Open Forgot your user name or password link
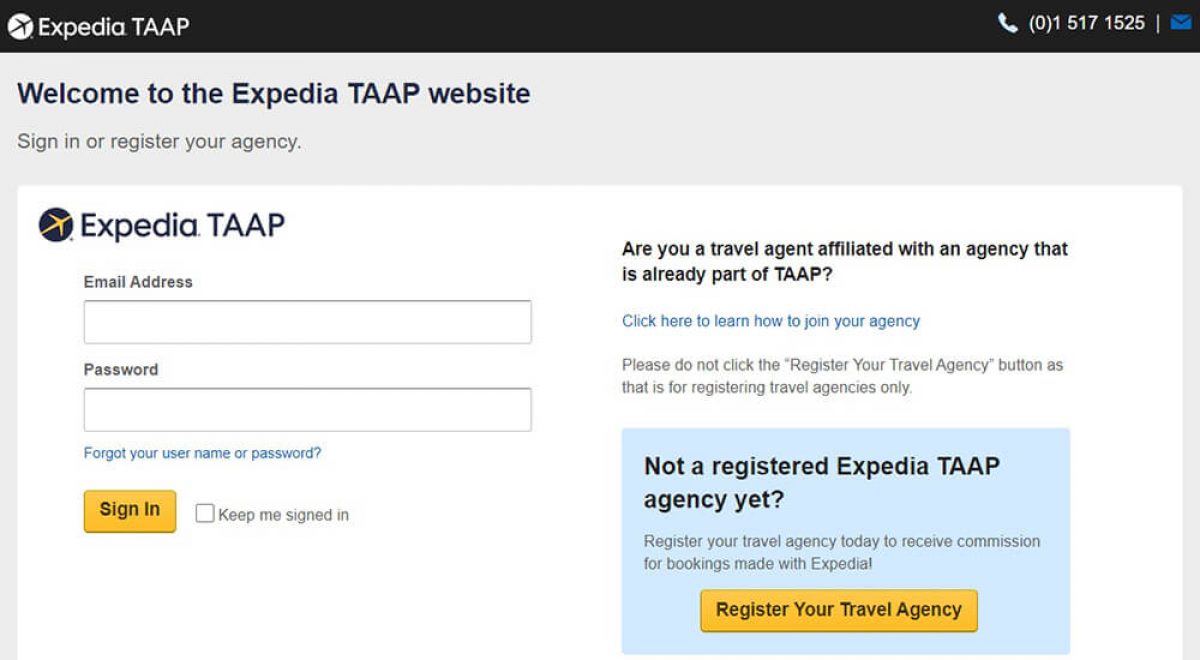This screenshot has width=1200, height=660. (202, 453)
